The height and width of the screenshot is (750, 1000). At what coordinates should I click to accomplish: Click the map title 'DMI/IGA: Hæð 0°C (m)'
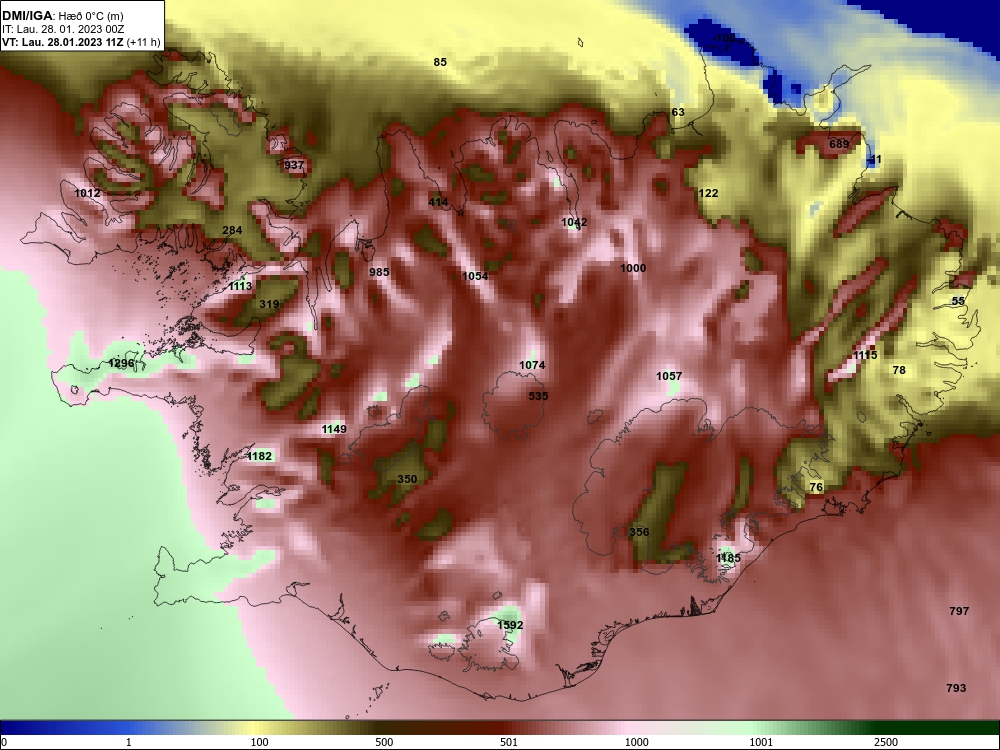click(62, 16)
